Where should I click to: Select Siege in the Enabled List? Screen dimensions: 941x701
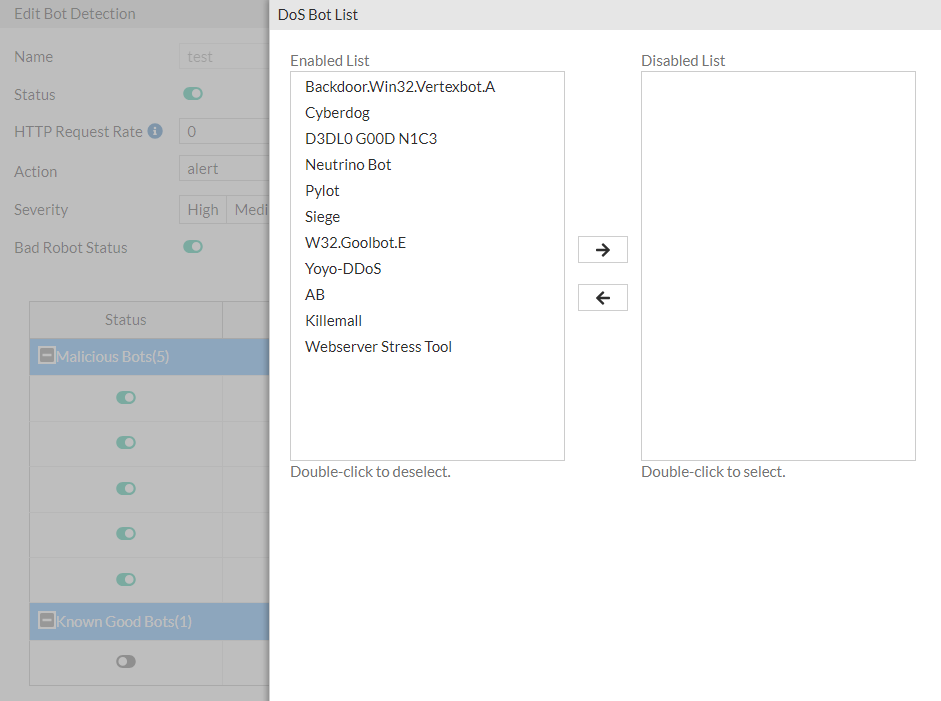322,216
